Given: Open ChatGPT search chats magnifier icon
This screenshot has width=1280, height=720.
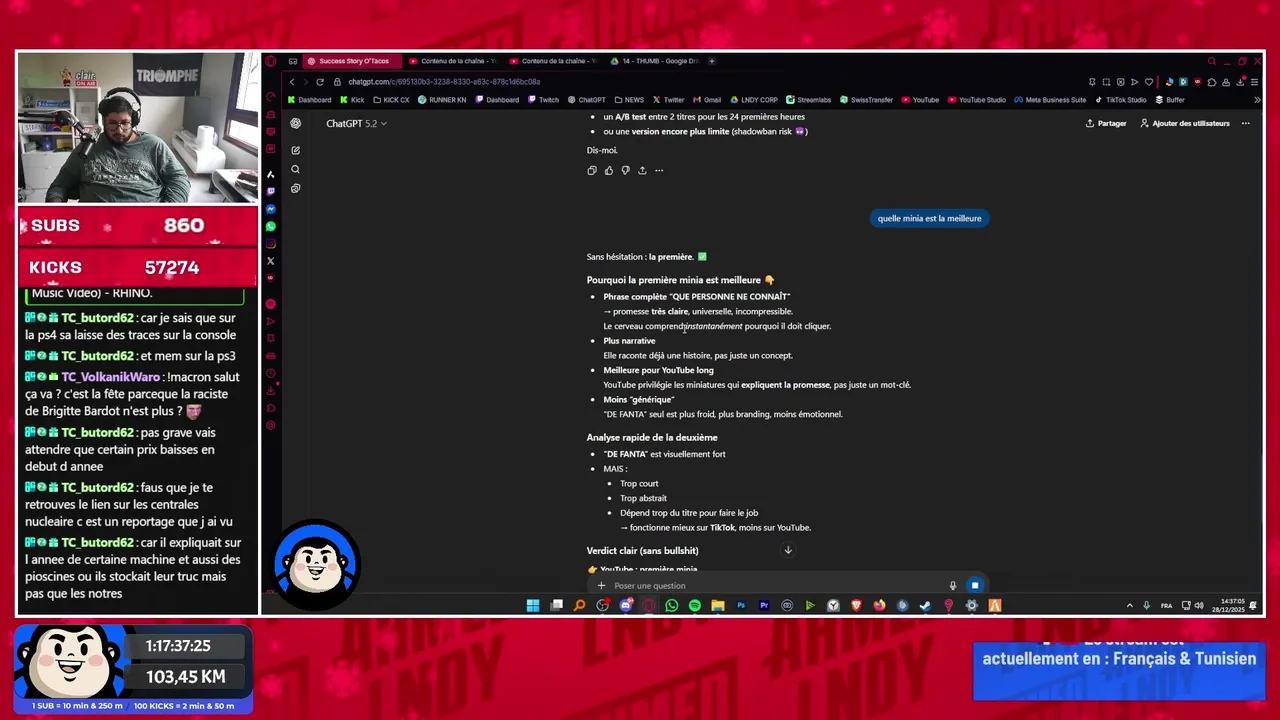Looking at the screenshot, I should 295,169.
